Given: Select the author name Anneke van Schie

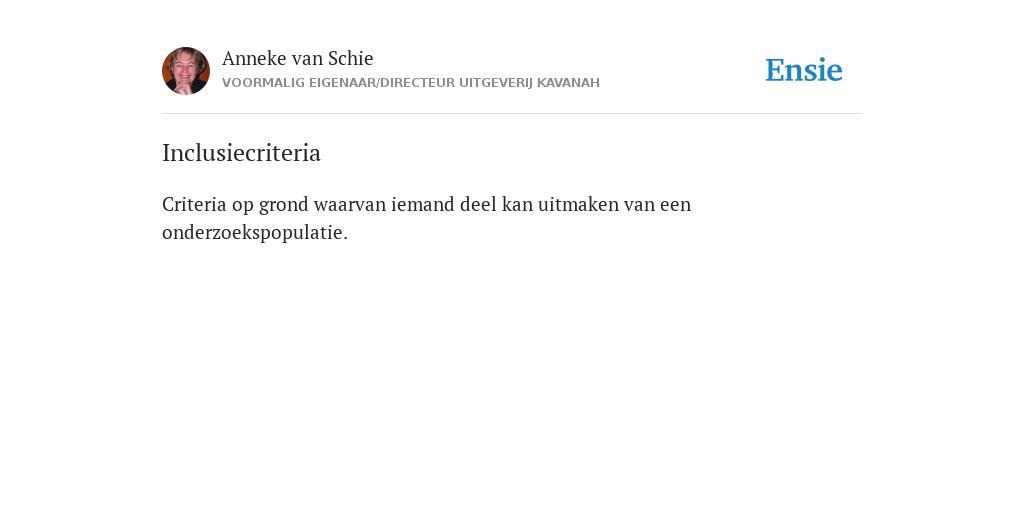Looking at the screenshot, I should pyautogui.click(x=298, y=58).
